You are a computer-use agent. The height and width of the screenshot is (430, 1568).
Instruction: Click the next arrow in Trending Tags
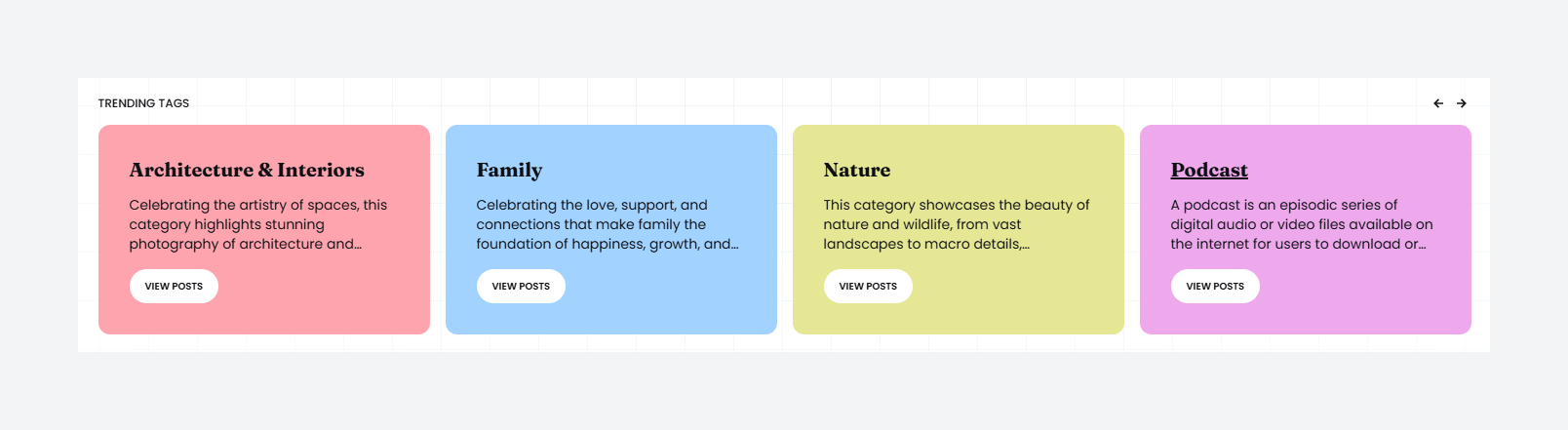1462,103
